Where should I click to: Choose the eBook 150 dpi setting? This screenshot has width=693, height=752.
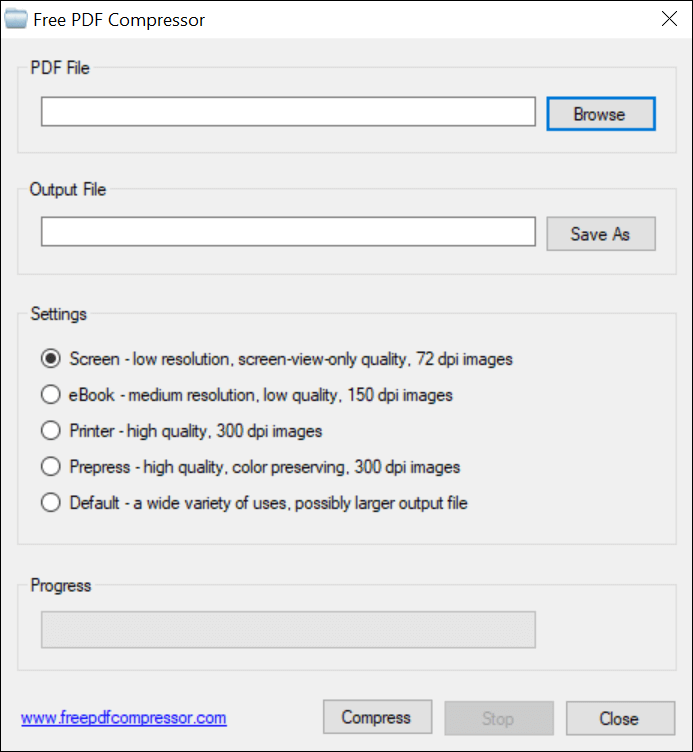pyautogui.click(x=50, y=395)
